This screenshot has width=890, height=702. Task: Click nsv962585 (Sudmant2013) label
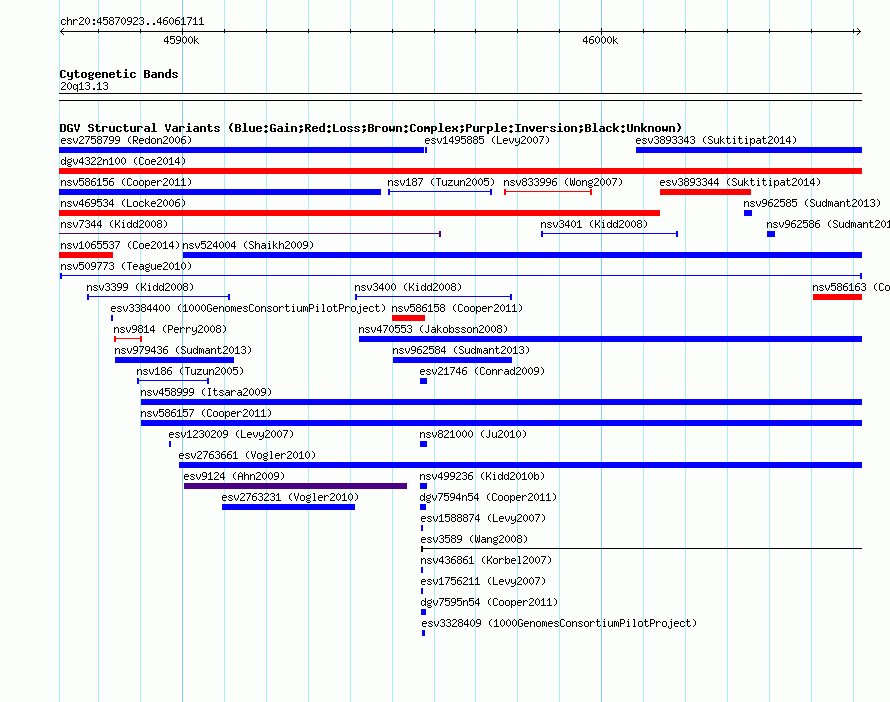812,203
